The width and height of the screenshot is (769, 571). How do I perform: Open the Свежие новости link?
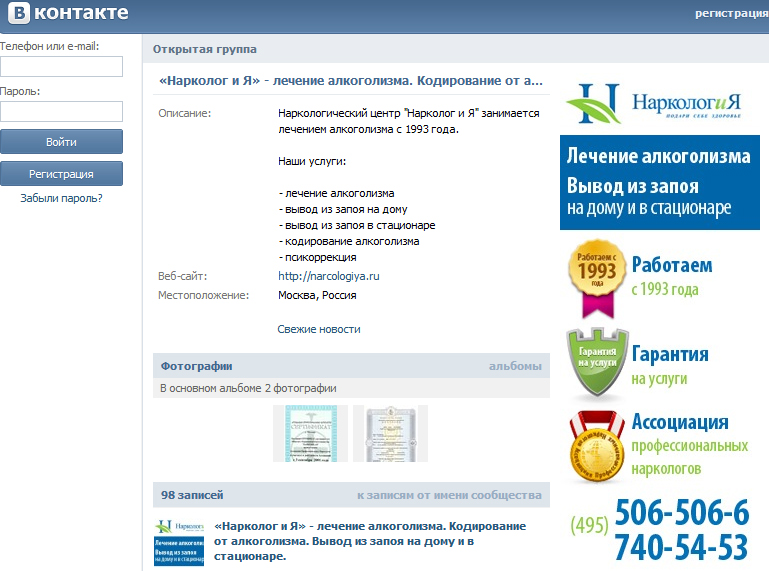(x=319, y=329)
